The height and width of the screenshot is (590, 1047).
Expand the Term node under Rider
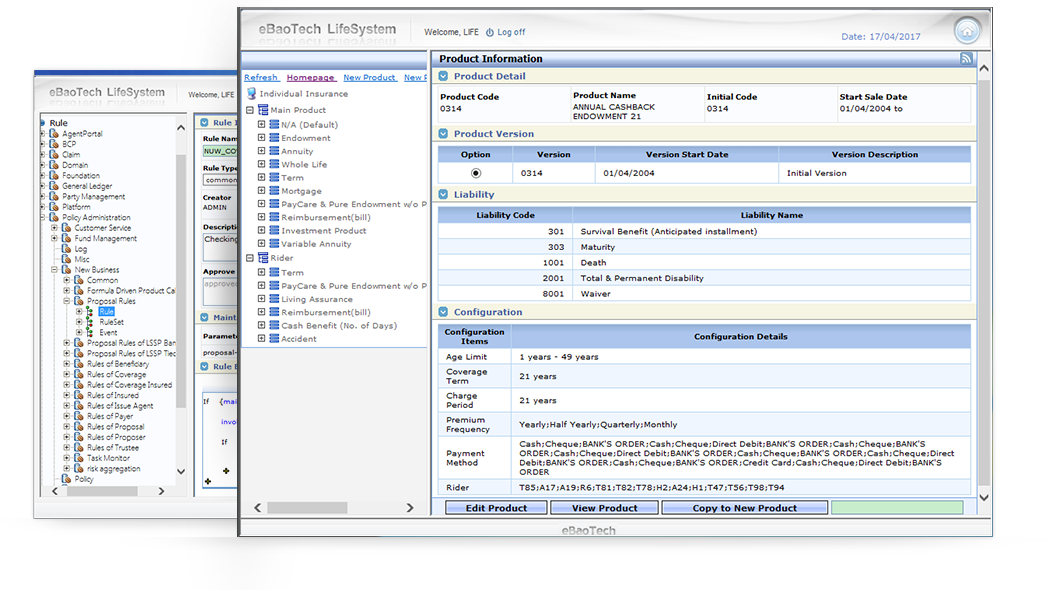click(x=262, y=272)
